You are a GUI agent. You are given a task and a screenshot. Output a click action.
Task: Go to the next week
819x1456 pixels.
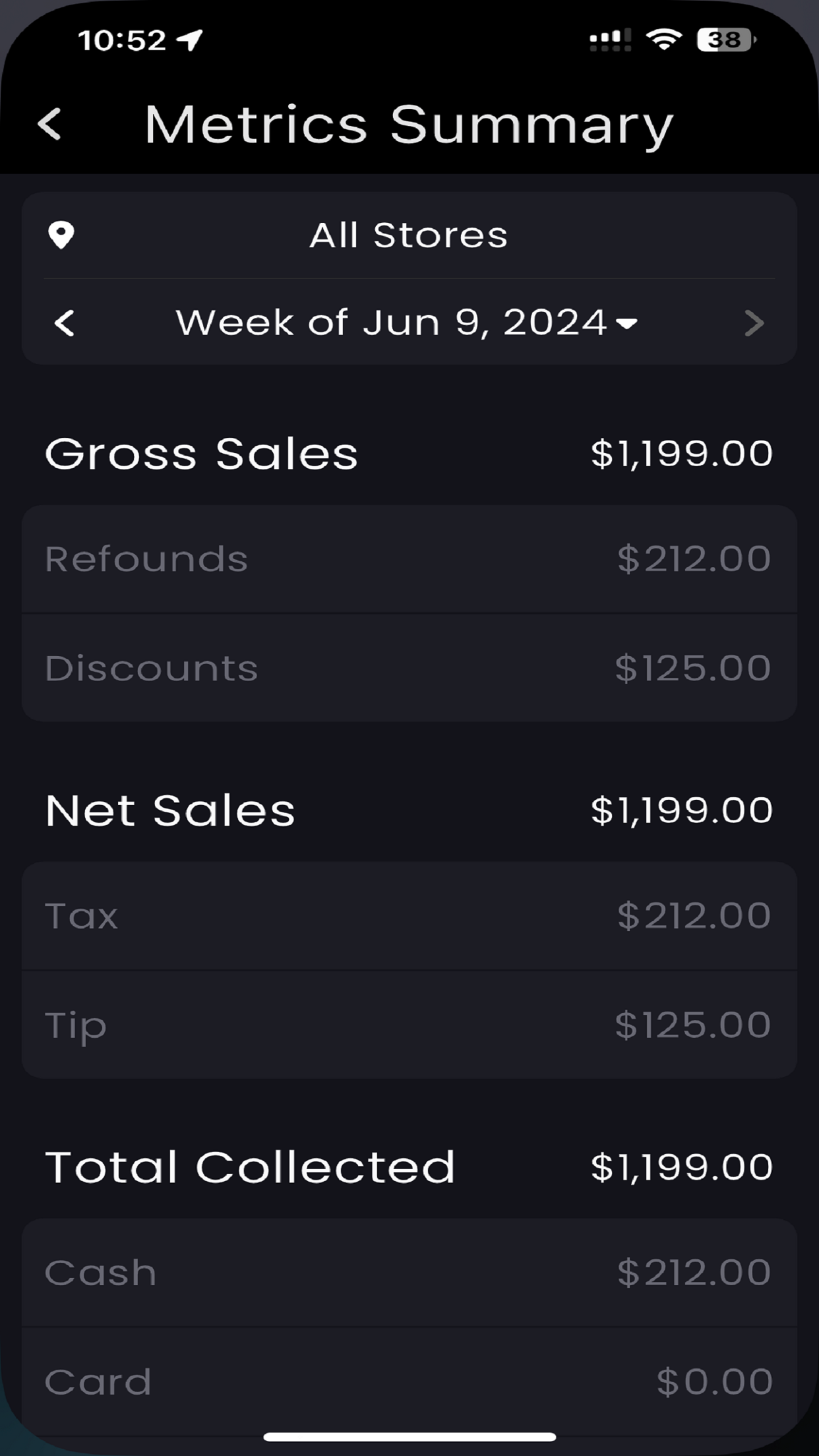point(754,323)
